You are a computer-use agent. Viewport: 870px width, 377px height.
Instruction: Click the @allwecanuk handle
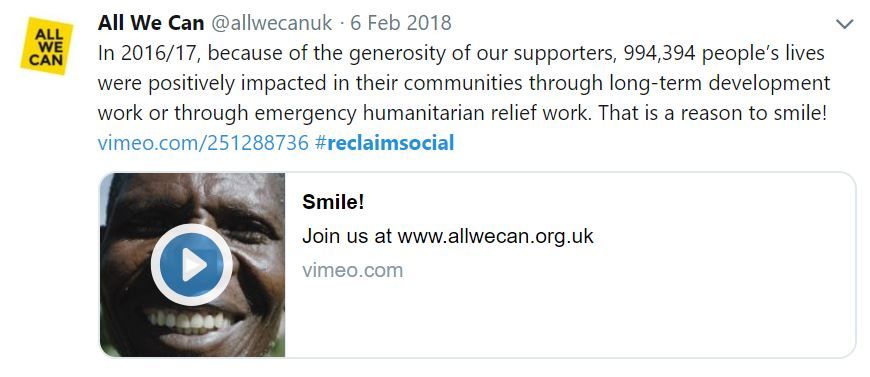pyautogui.click(x=272, y=23)
